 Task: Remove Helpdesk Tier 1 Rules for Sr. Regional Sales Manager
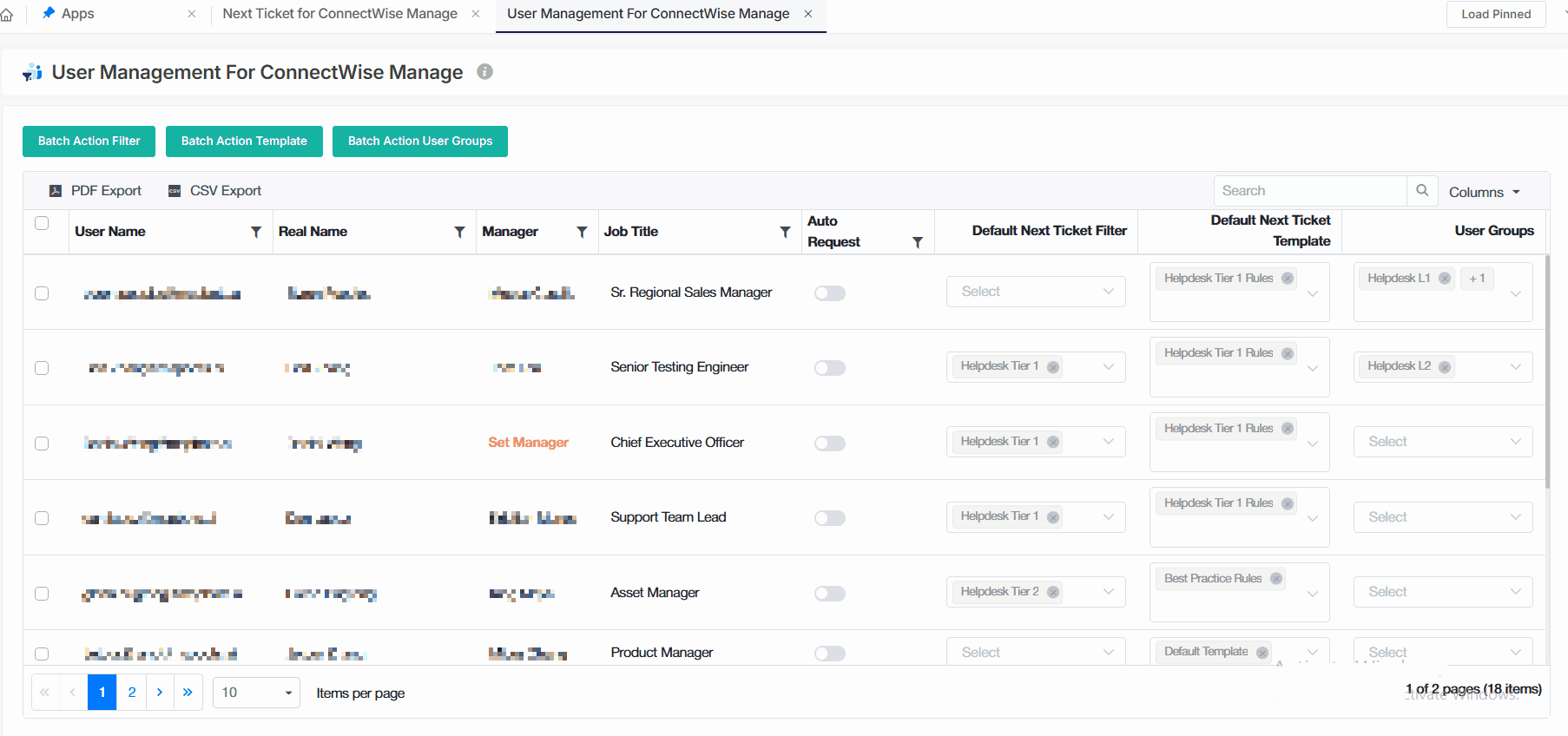coord(1288,279)
